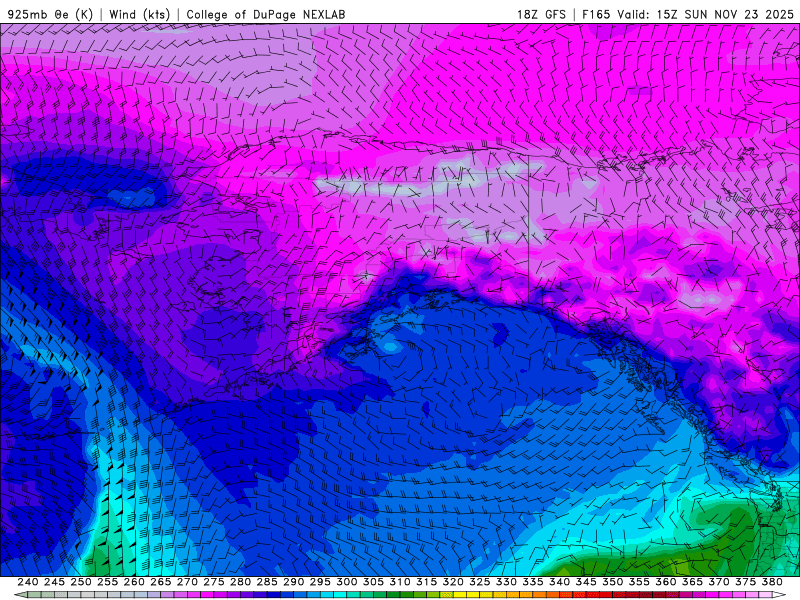The width and height of the screenshot is (800, 600).
Task: Click the 280 colorbar scale label
Action: (x=240, y=582)
